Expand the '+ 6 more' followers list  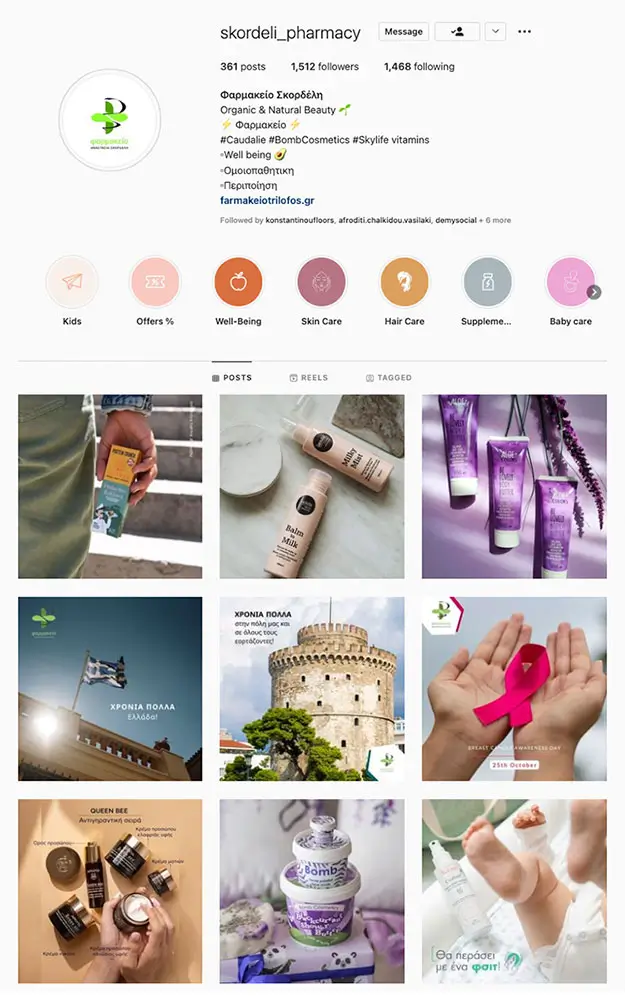pos(495,220)
